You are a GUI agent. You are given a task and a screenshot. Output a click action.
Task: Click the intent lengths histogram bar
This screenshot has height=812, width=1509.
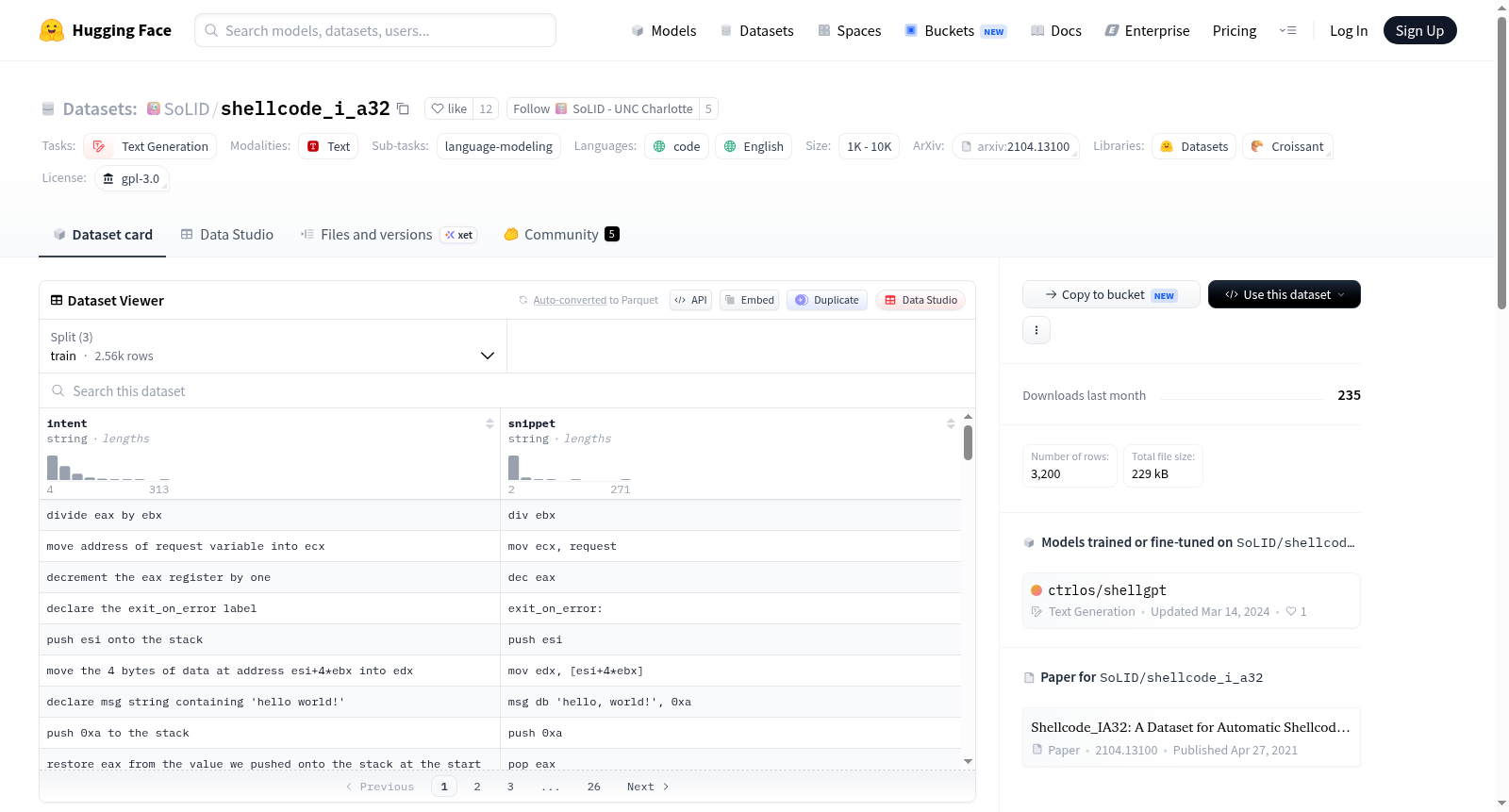53,467
